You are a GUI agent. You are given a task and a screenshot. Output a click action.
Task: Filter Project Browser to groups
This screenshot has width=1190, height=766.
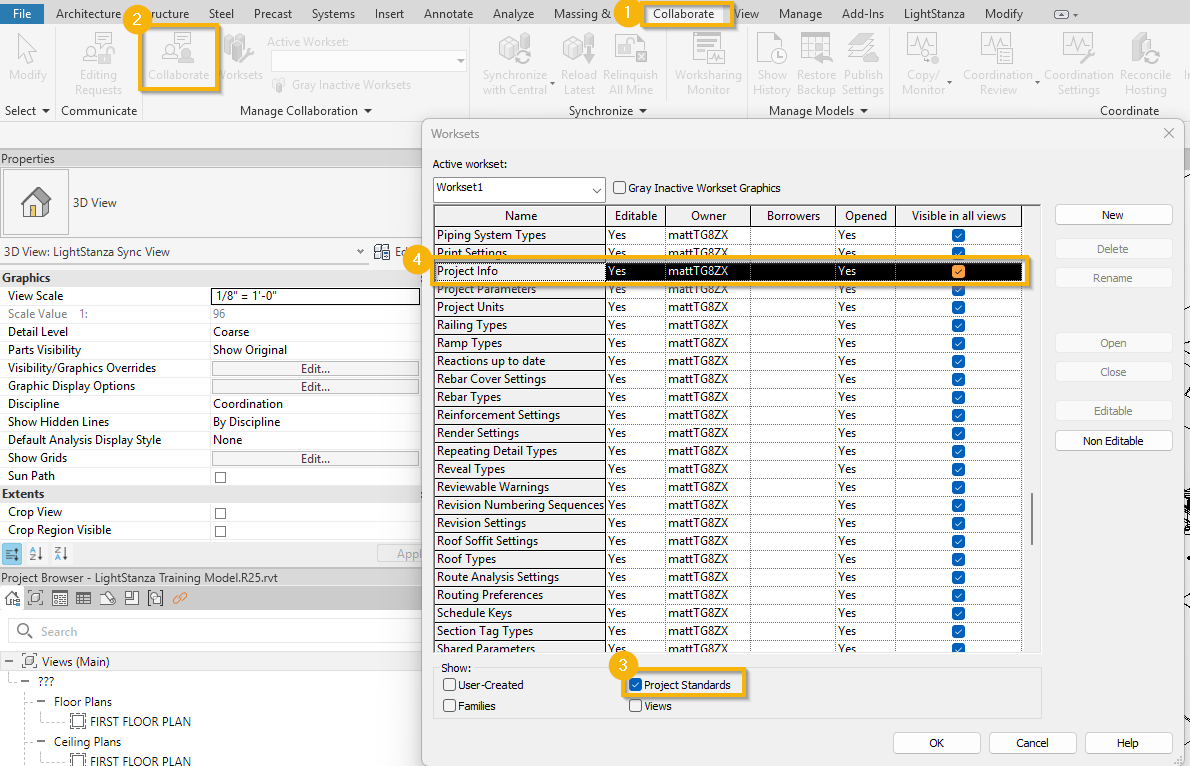(x=156, y=598)
